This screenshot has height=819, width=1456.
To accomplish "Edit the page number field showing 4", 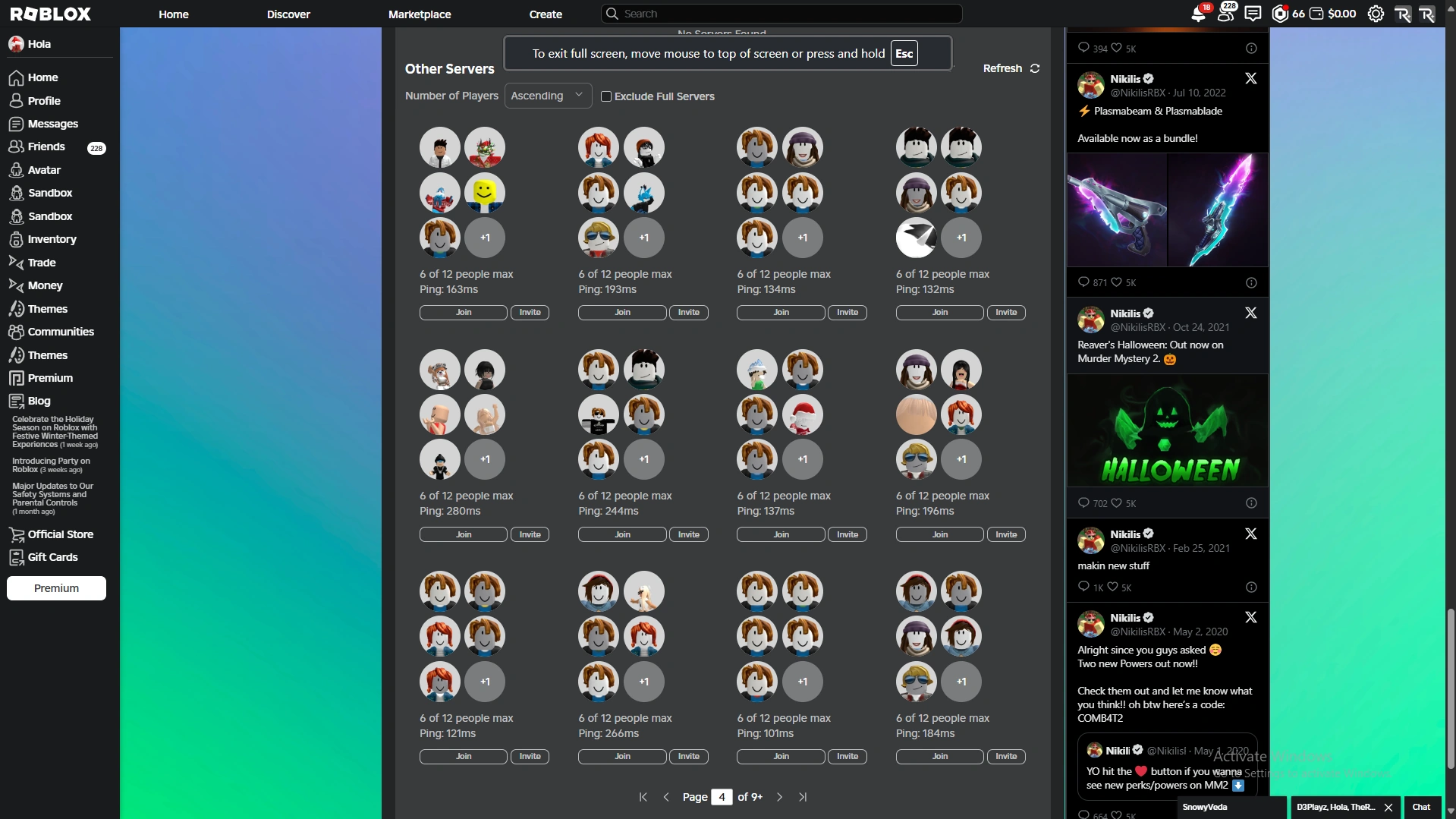I will (722, 797).
